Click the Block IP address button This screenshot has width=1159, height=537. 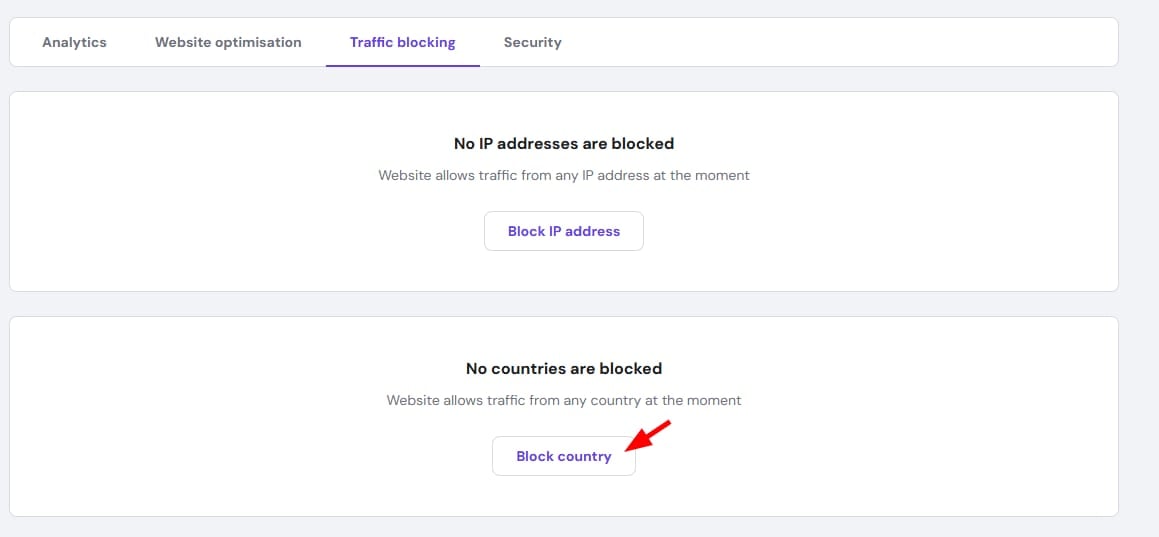[x=564, y=231]
